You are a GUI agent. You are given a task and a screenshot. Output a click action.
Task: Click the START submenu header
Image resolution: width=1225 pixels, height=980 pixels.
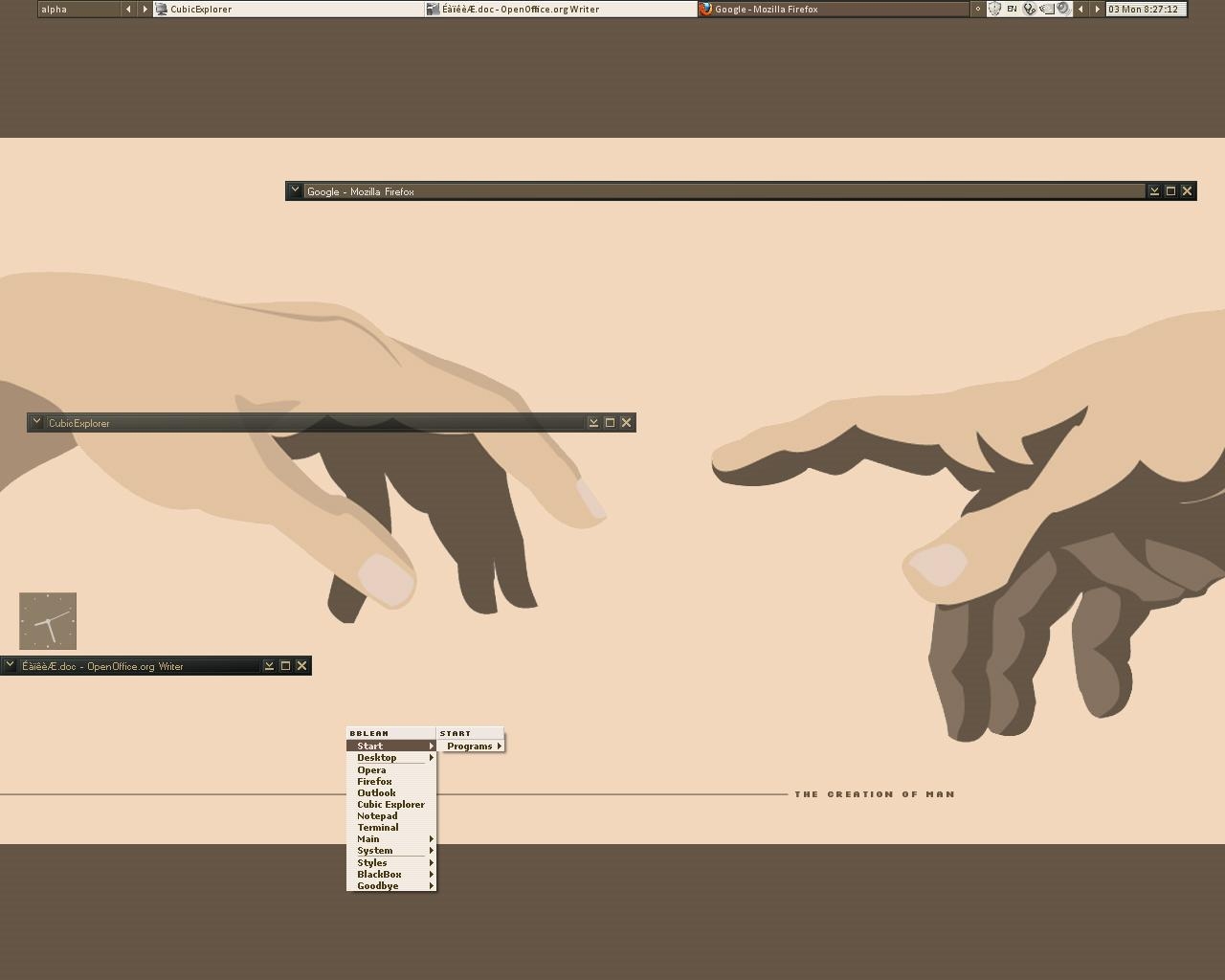(471, 733)
